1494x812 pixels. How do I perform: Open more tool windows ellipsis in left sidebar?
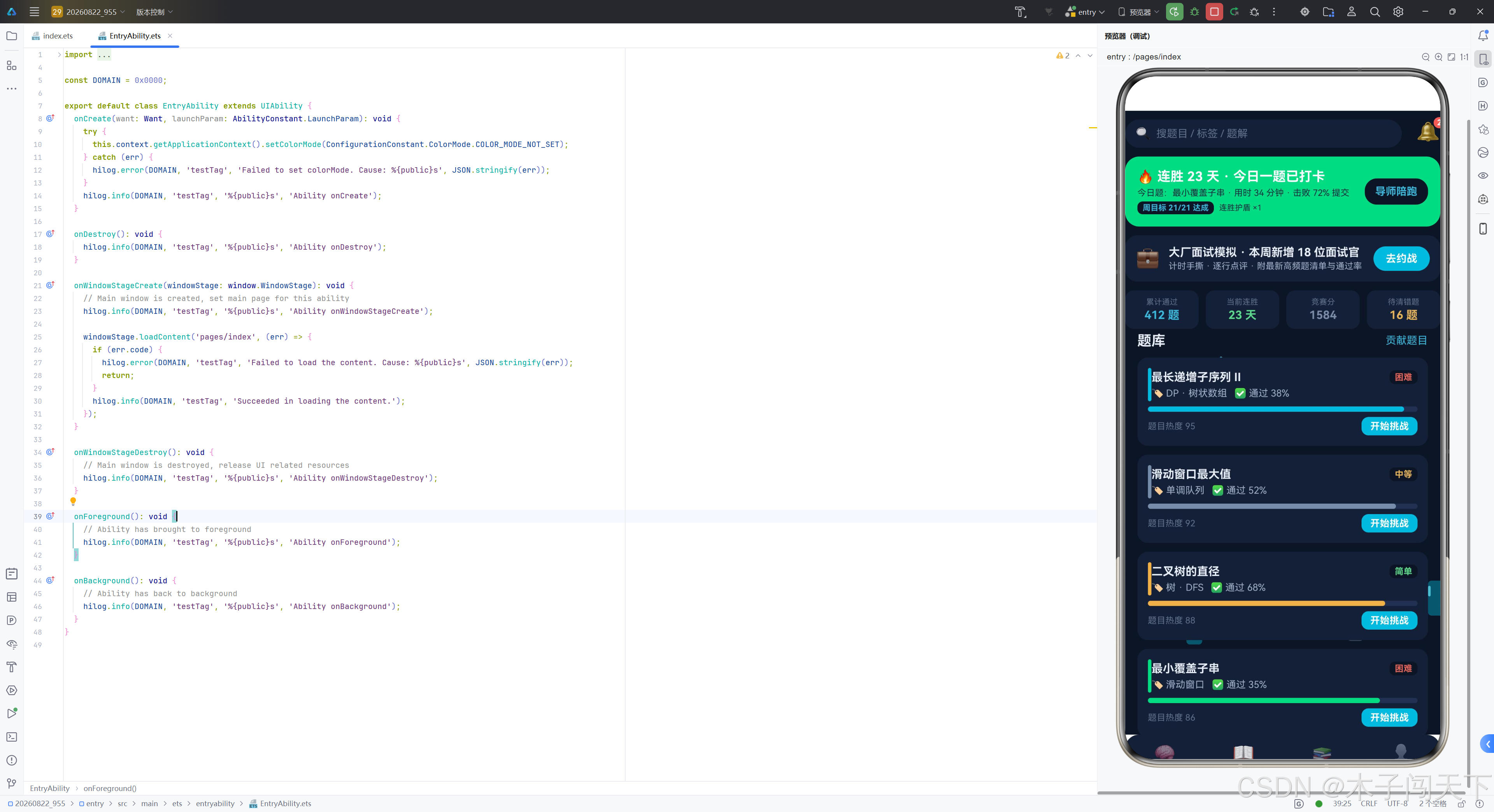pos(12,89)
